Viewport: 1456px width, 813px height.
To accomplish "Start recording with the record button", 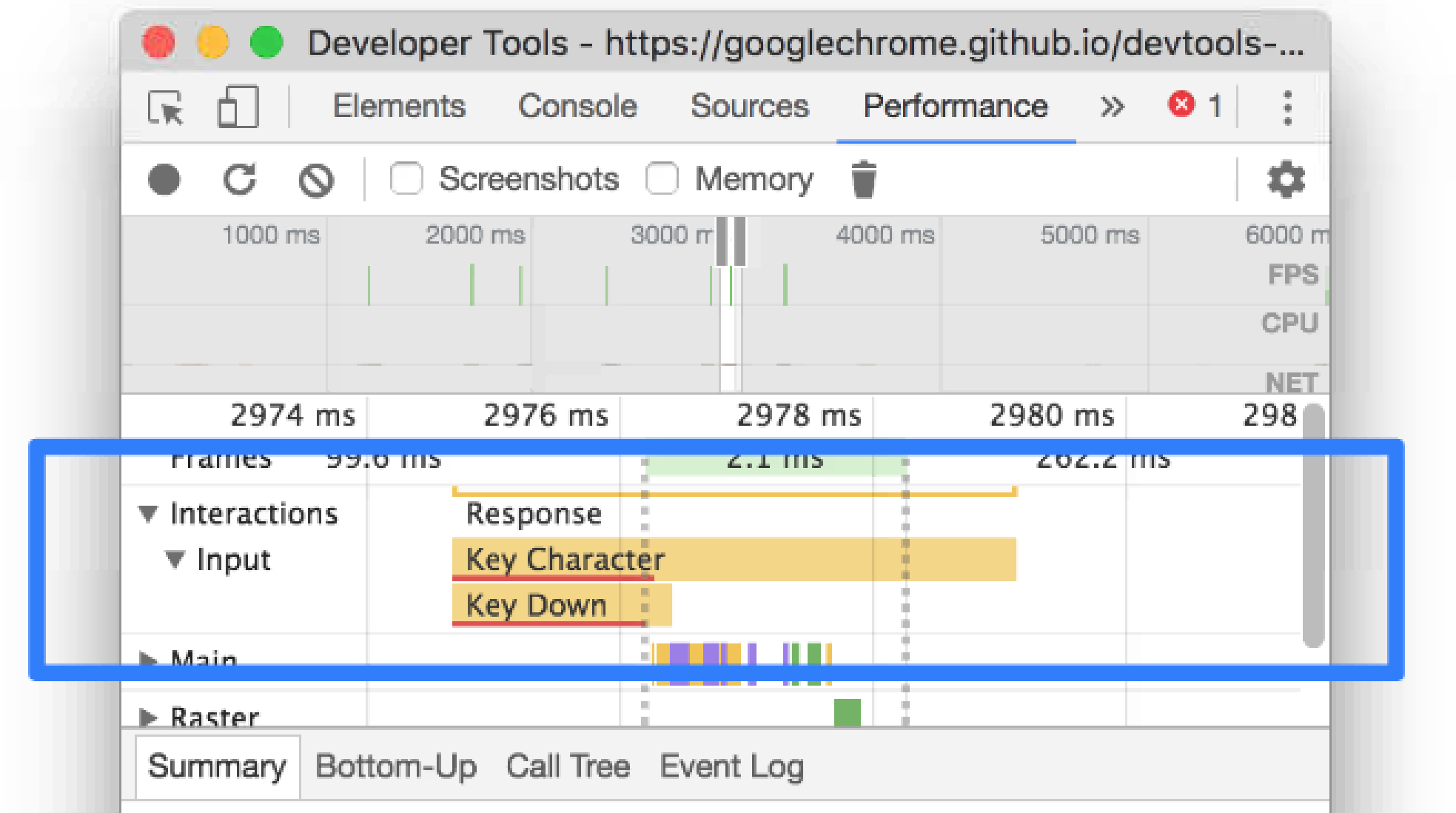I will click(164, 180).
